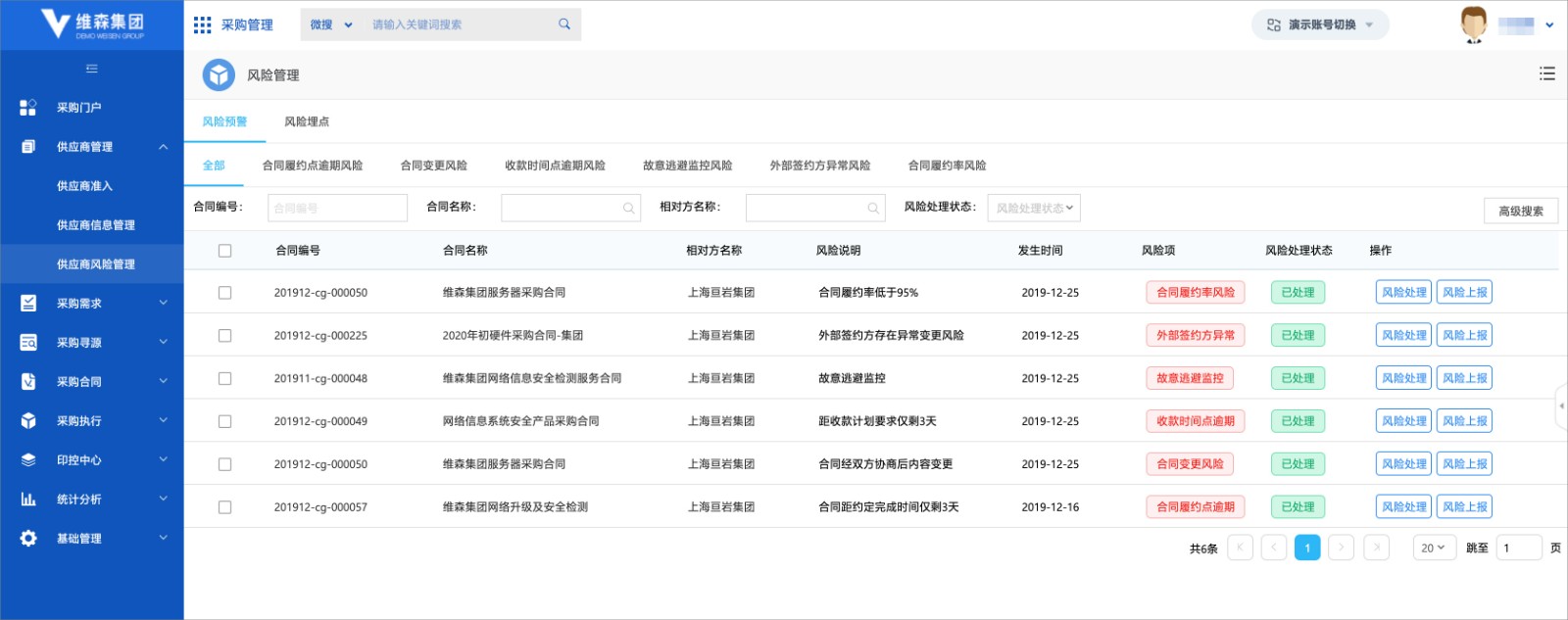Collapse the 供应商管理 menu chevron
Image resolution: width=1568 pixels, height=620 pixels.
click(163, 147)
